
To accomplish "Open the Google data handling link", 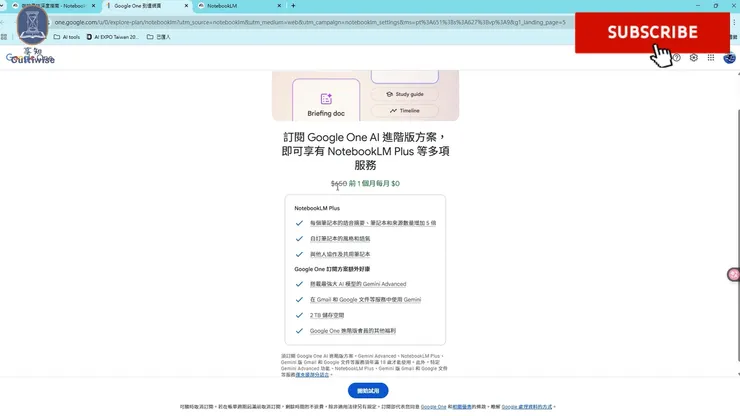I will pyautogui.click(x=527, y=407).
